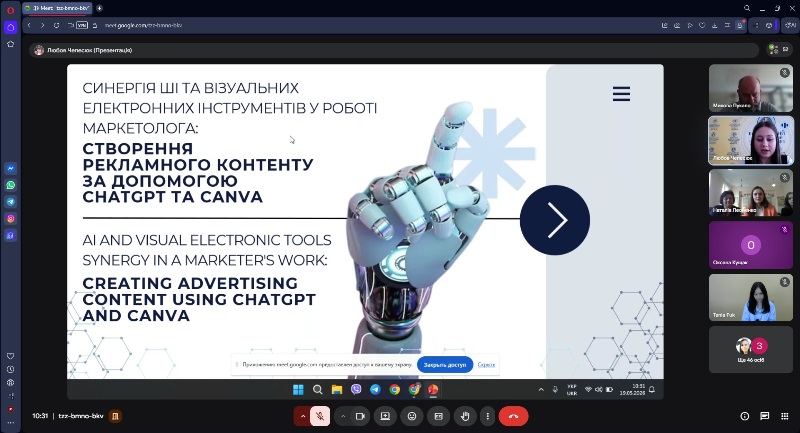Click the blue 'Закрыть доступ' stop sharing button
This screenshot has width=800, height=433.
[x=445, y=365]
